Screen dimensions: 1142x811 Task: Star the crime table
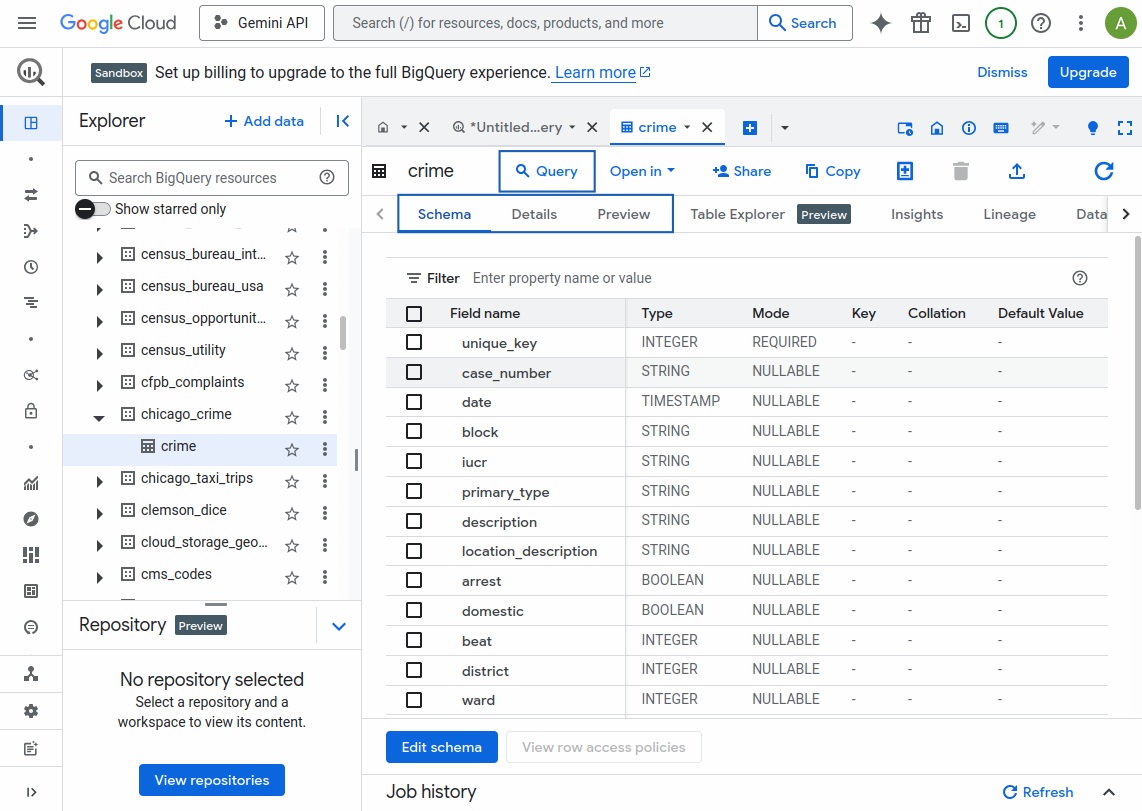click(x=292, y=449)
